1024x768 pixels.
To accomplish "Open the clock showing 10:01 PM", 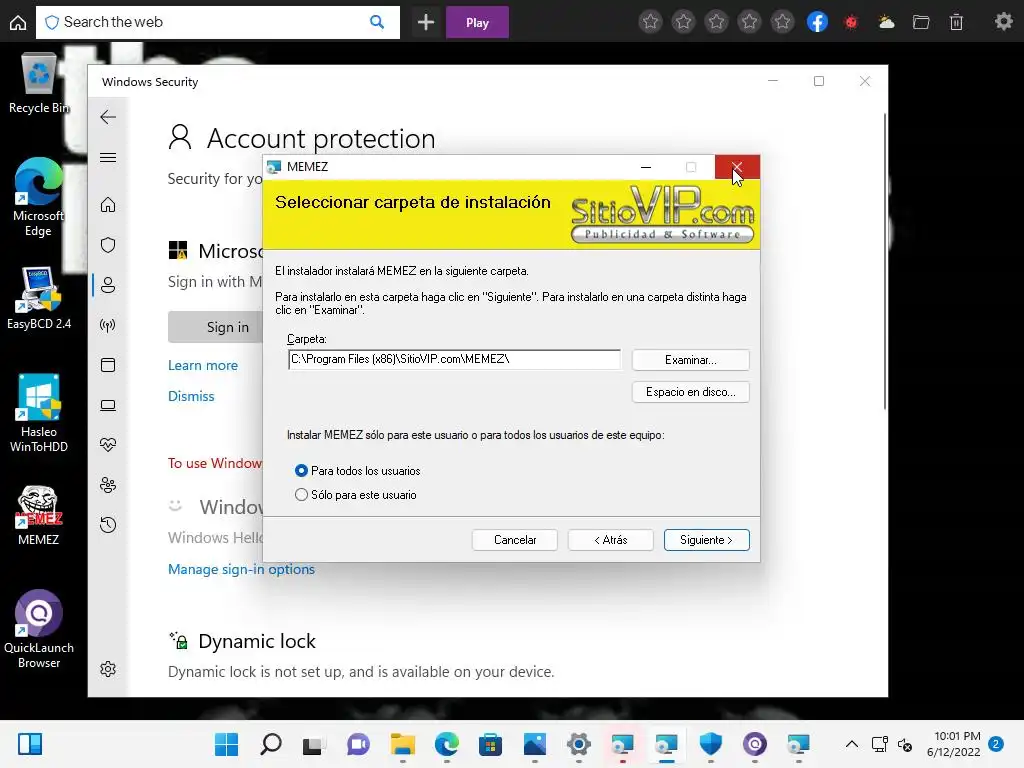I will point(953,744).
